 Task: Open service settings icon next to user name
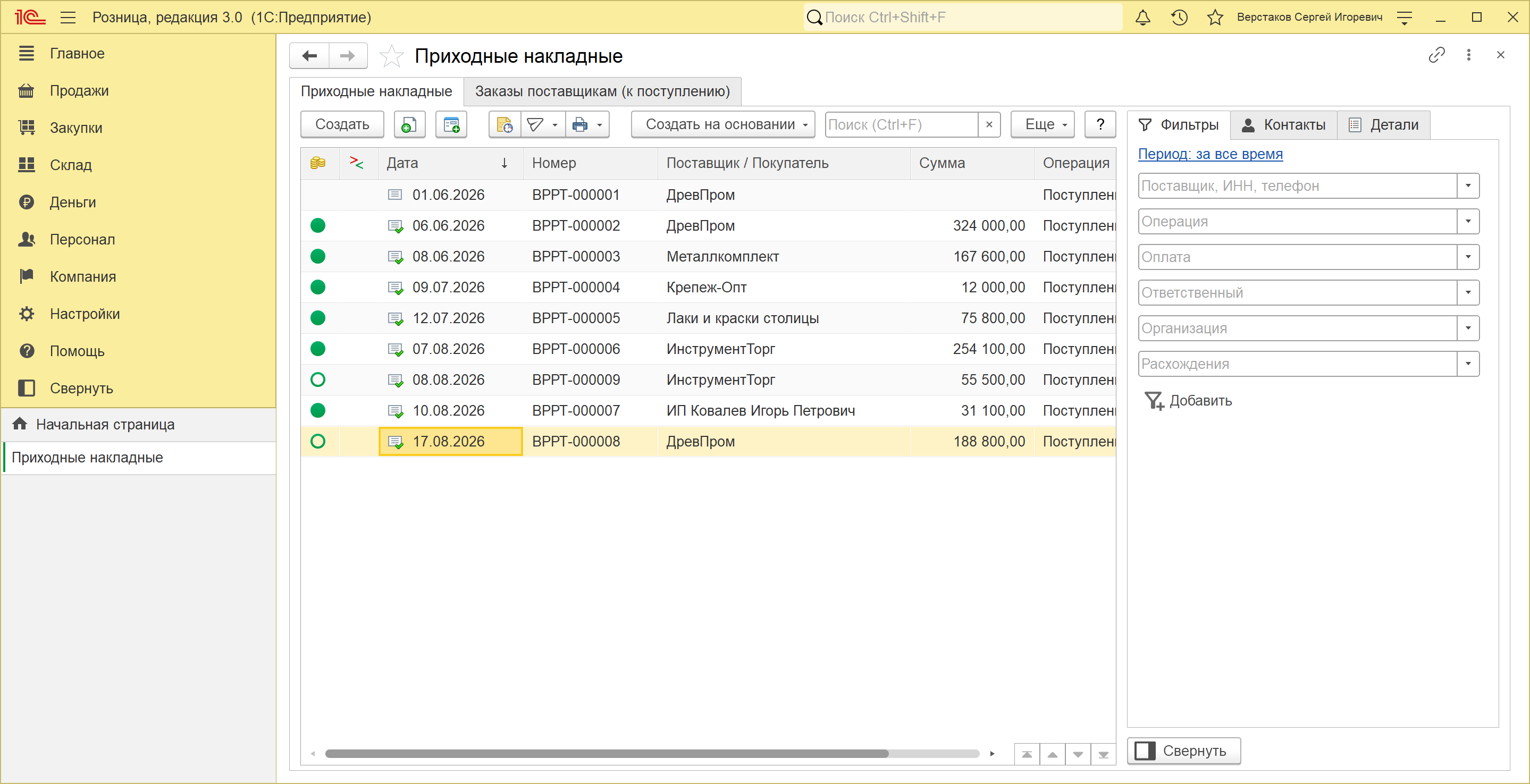[1404, 17]
